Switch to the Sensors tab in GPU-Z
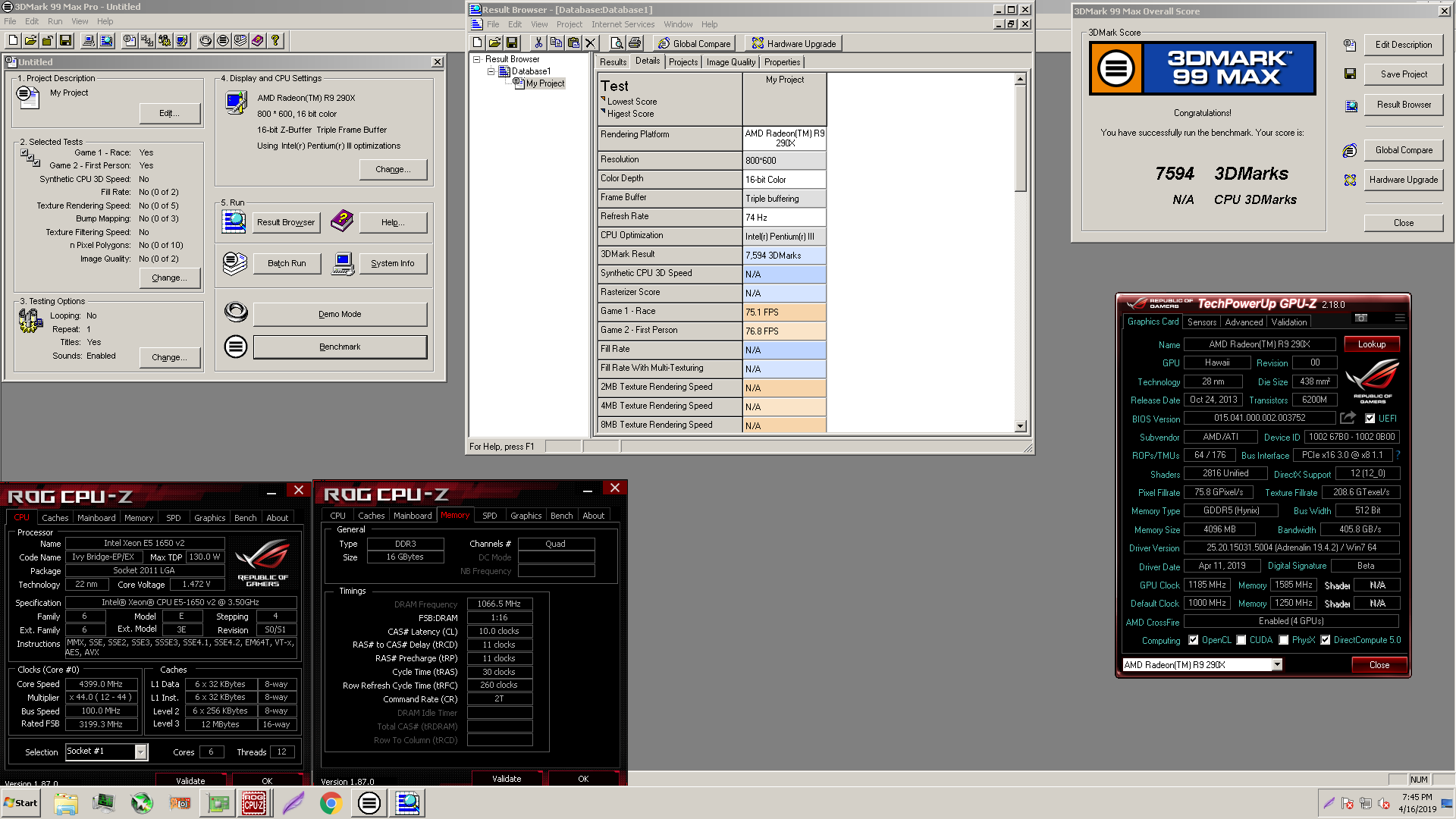Viewport: 1456px width, 819px height. pyautogui.click(x=1202, y=322)
